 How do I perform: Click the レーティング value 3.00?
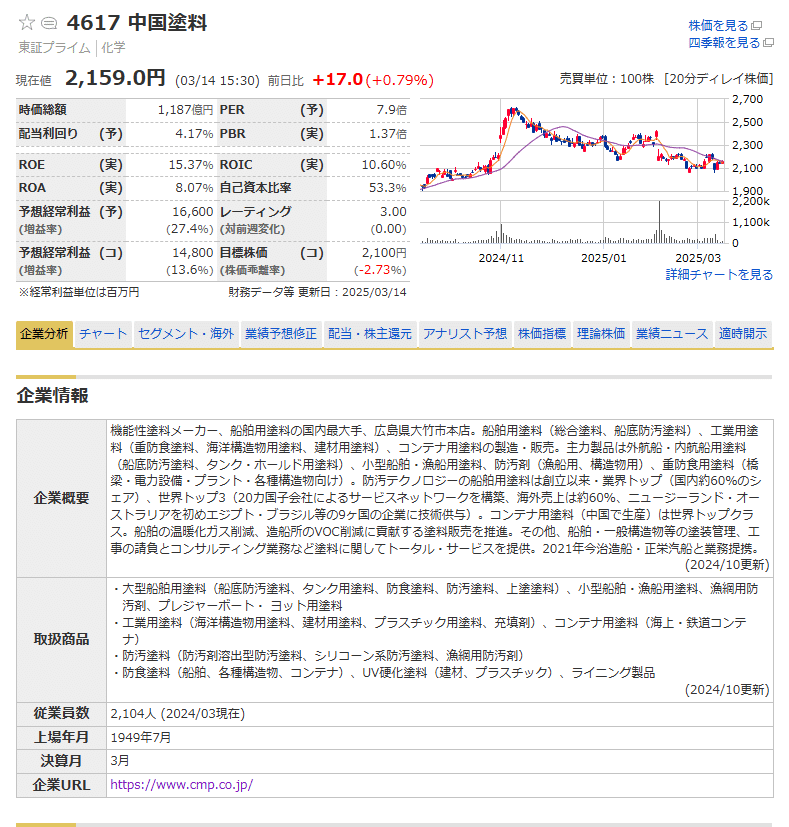click(393, 211)
